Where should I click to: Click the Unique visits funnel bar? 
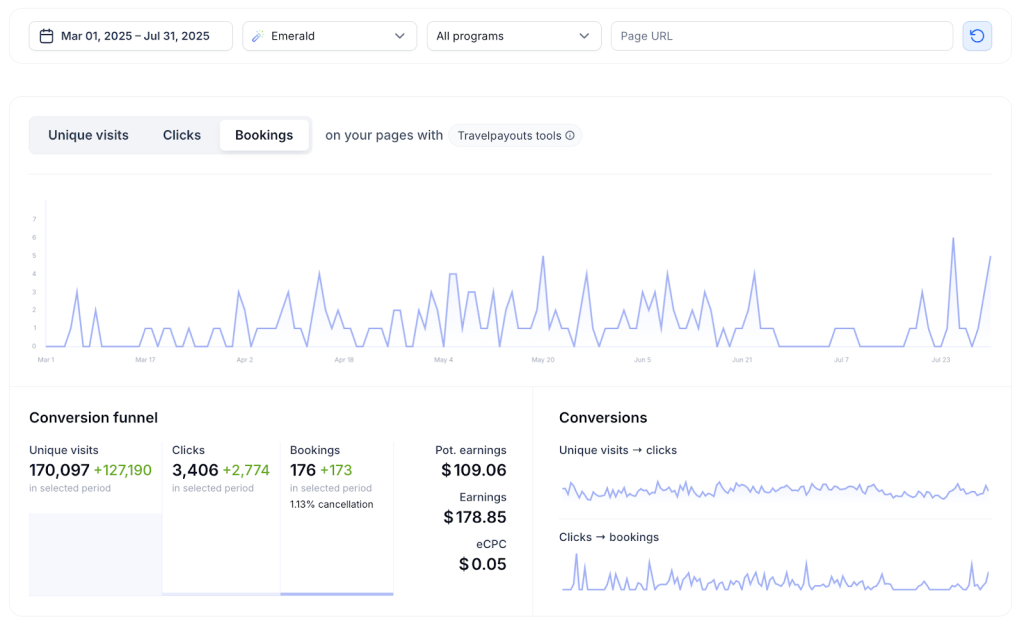point(95,554)
